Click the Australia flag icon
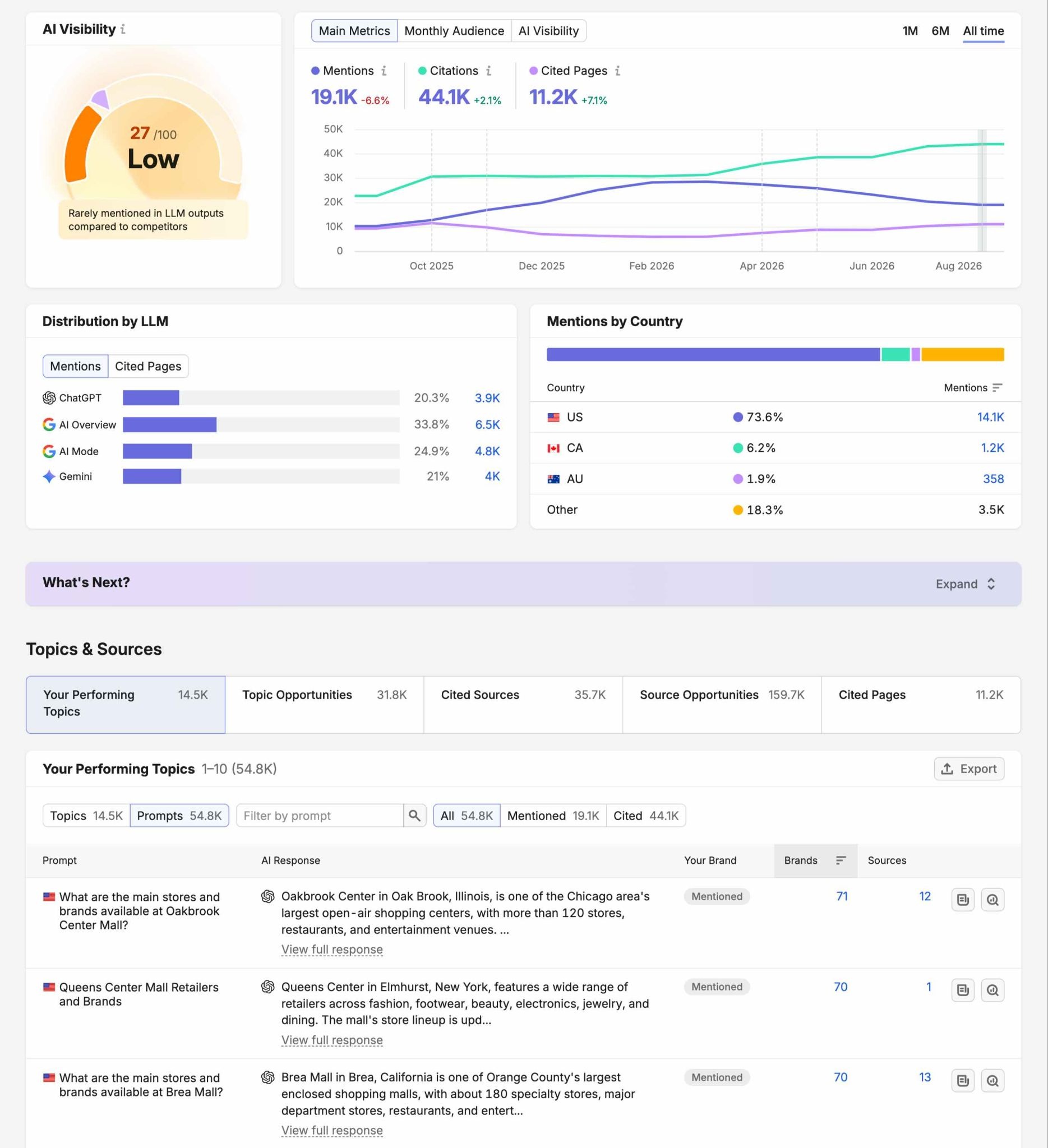 [553, 479]
